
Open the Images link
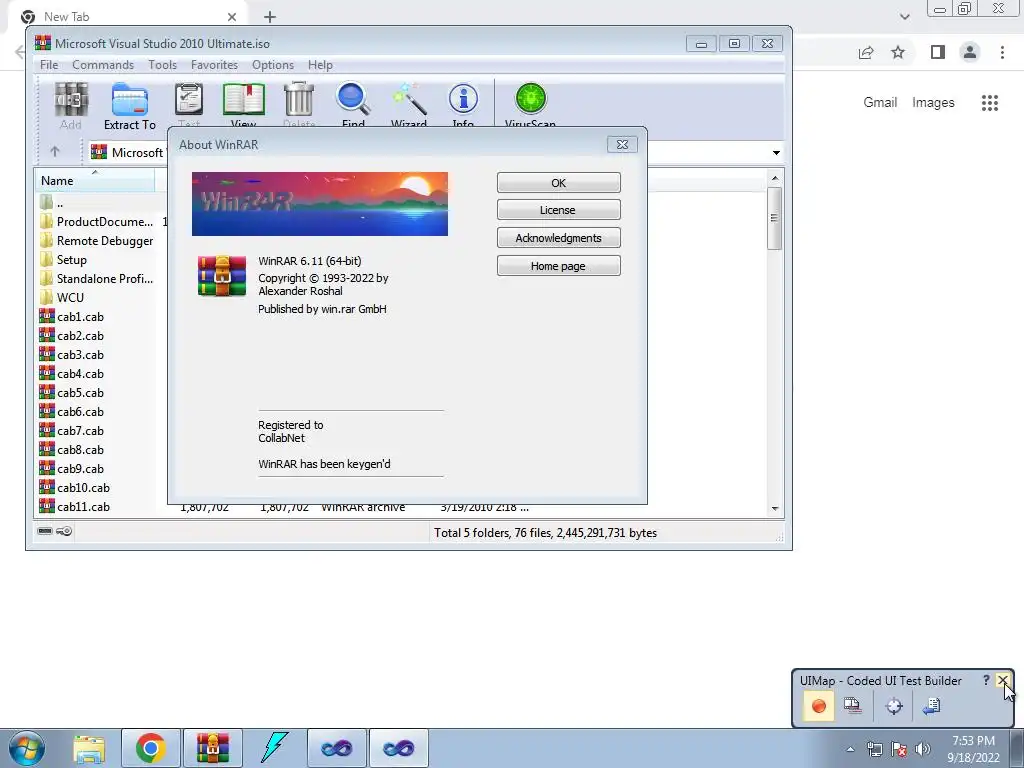933,103
